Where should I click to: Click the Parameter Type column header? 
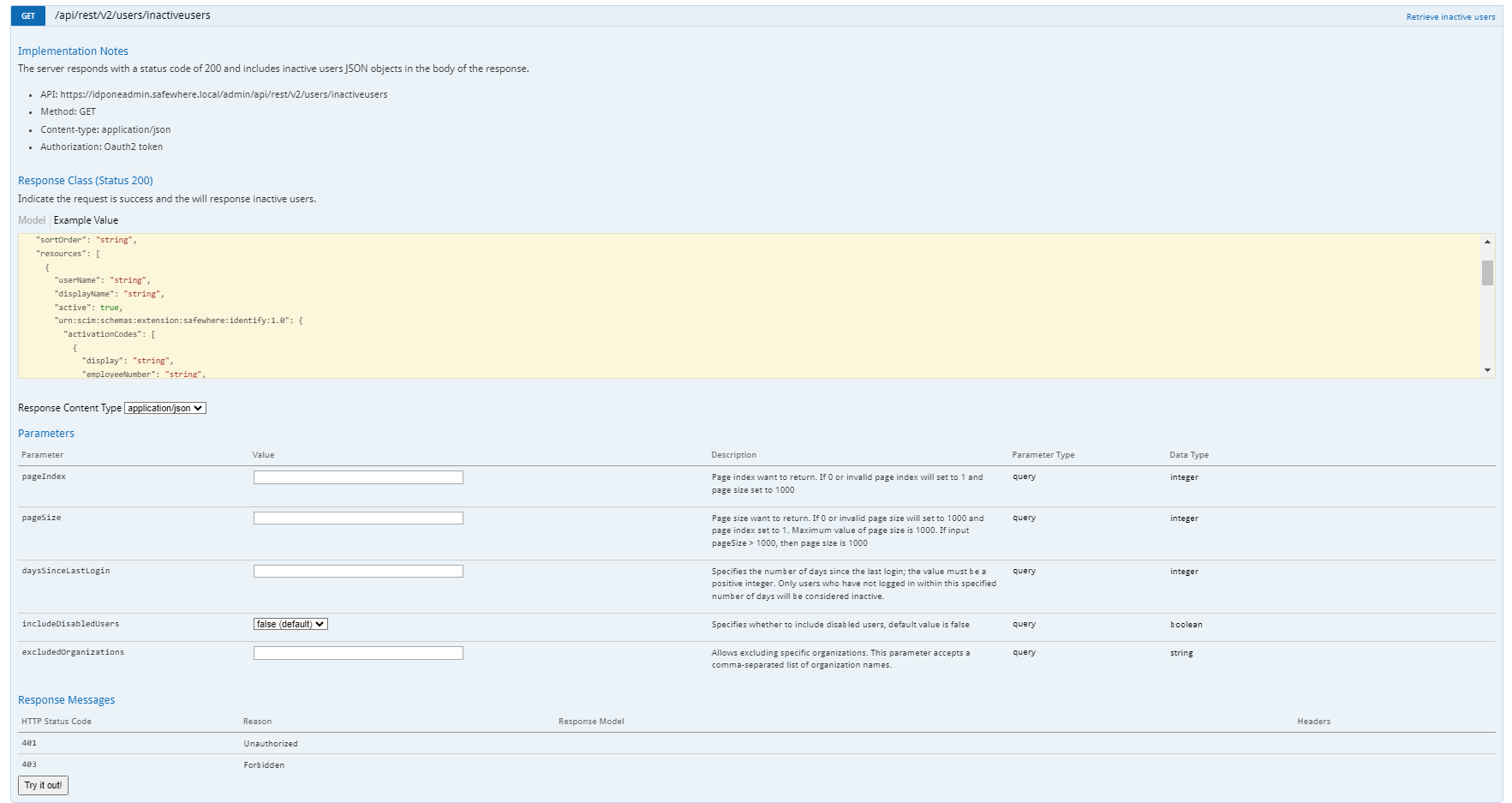[1043, 455]
